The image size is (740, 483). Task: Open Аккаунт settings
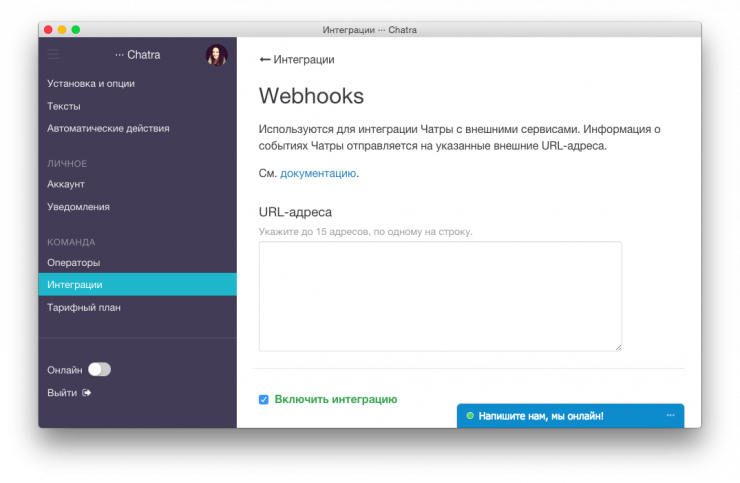[66, 184]
